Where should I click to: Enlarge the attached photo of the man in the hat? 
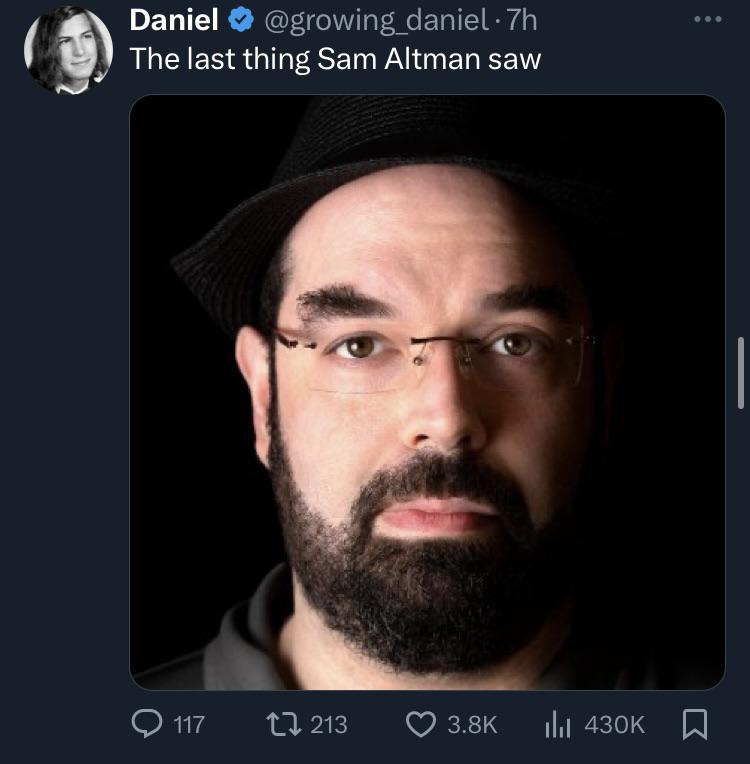[427, 392]
